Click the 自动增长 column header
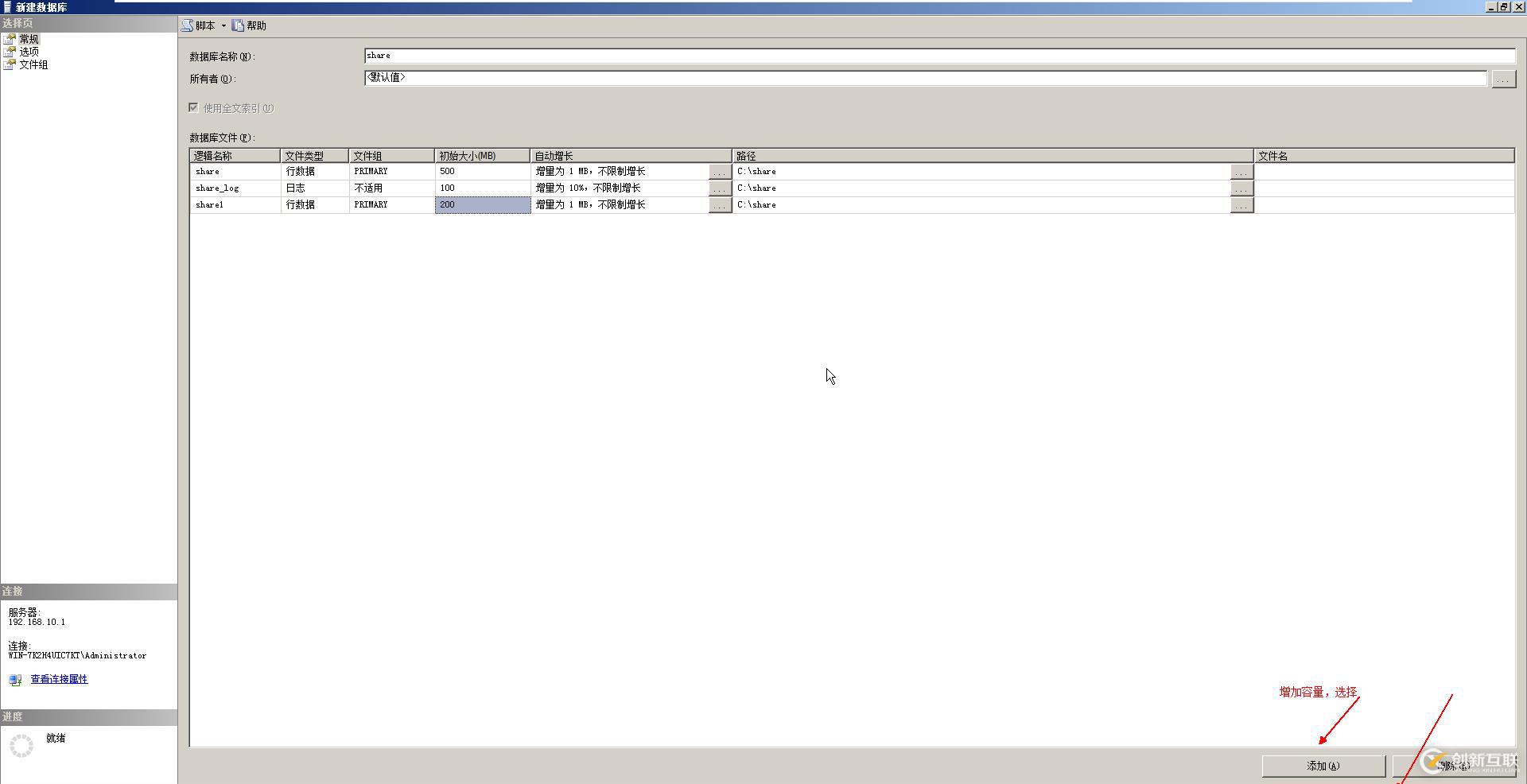The height and width of the screenshot is (784, 1527). (631, 156)
